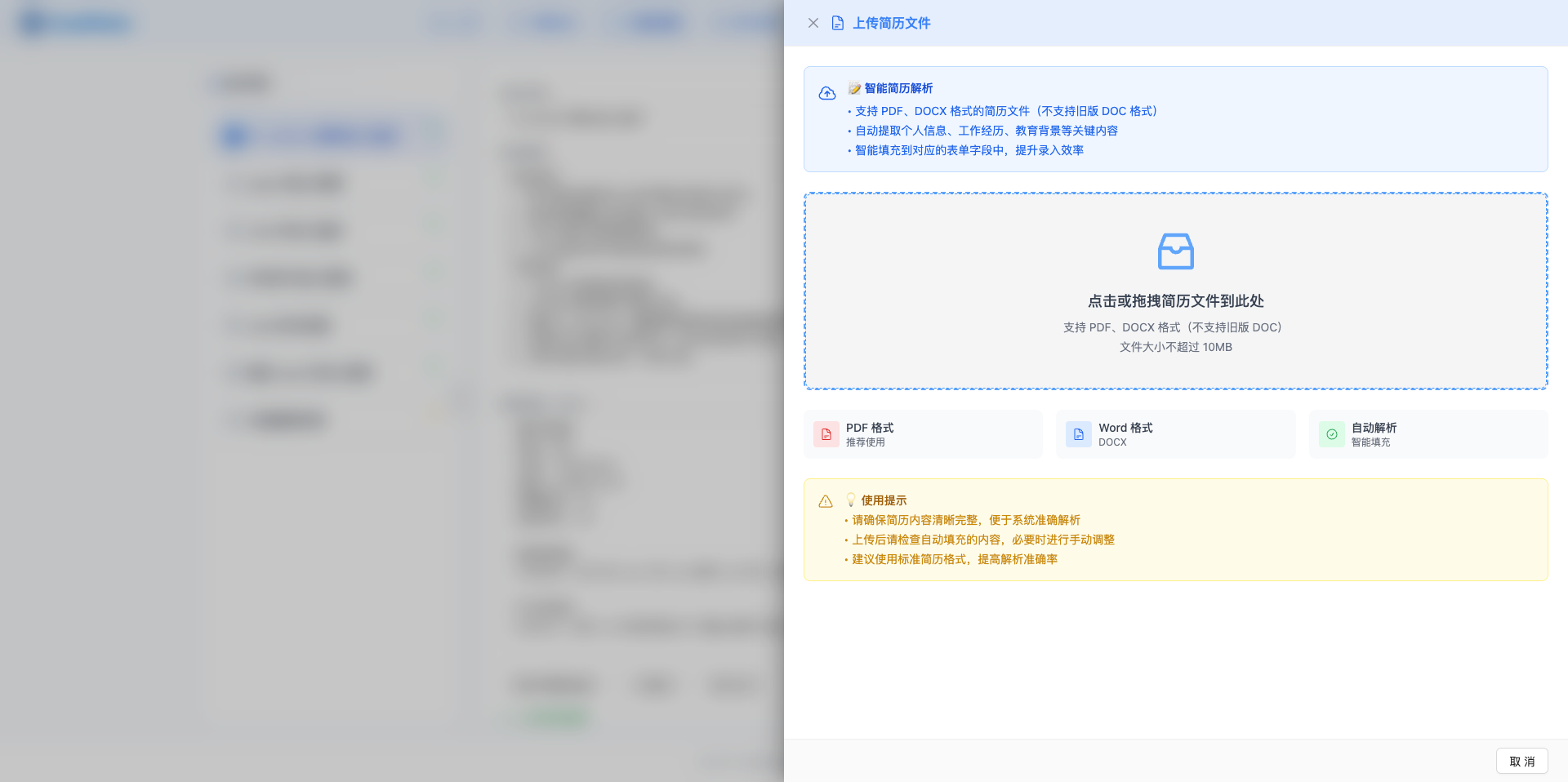Select the red PDF file icon
Viewport: 1568px width, 782px height.
coord(826,434)
